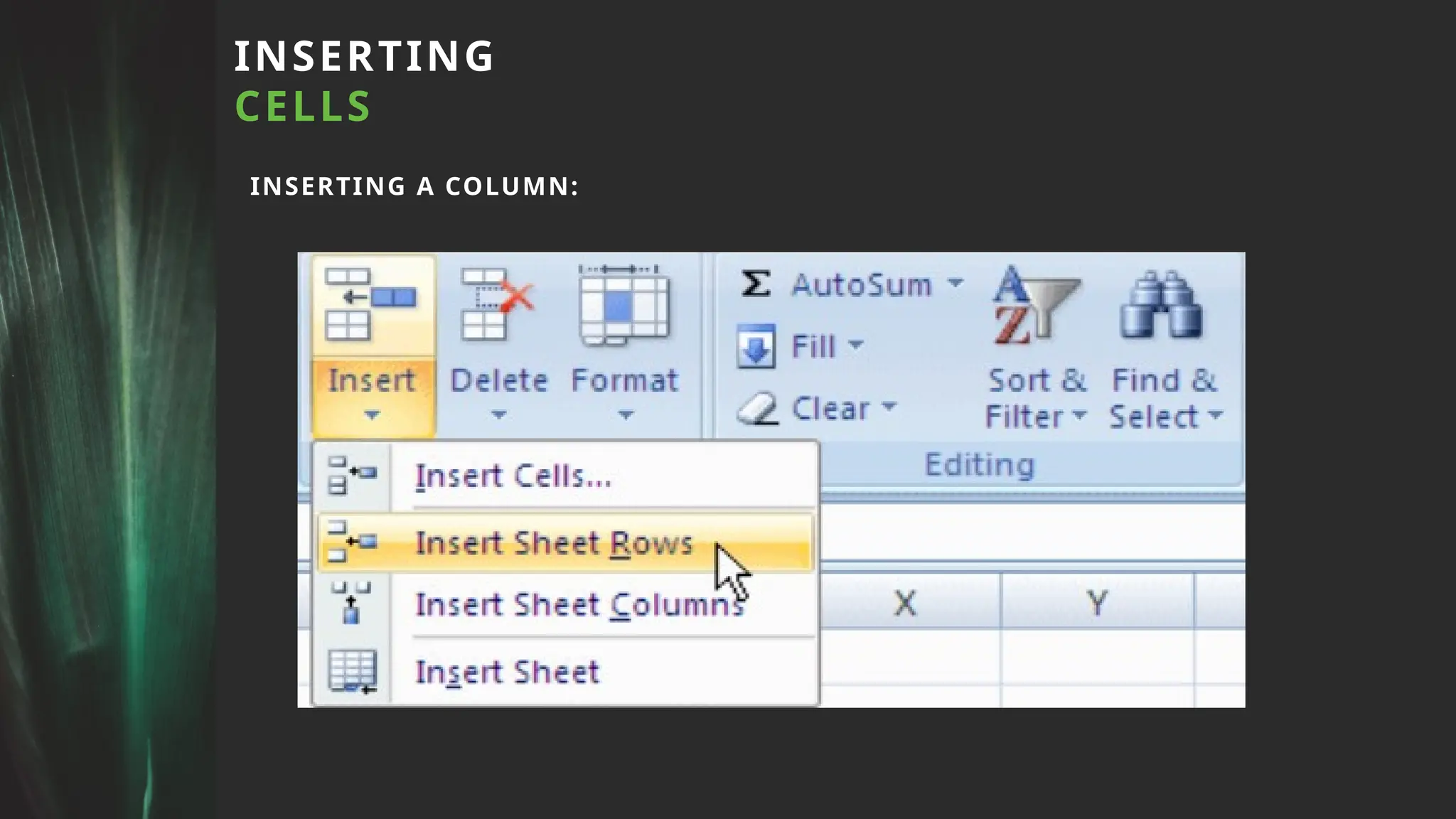Click the Fill text label

813,346
